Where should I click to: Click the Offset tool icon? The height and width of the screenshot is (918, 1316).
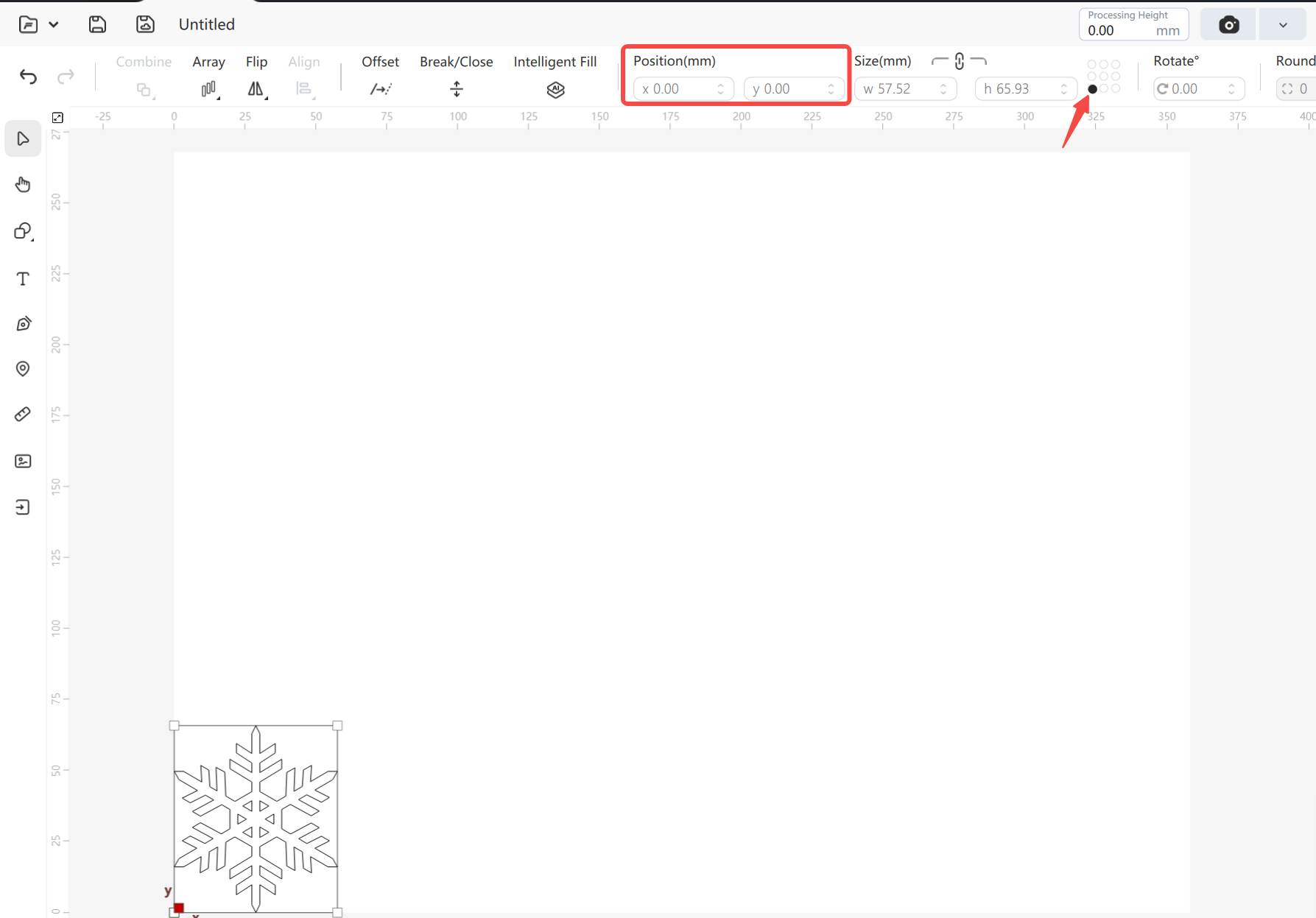click(381, 89)
